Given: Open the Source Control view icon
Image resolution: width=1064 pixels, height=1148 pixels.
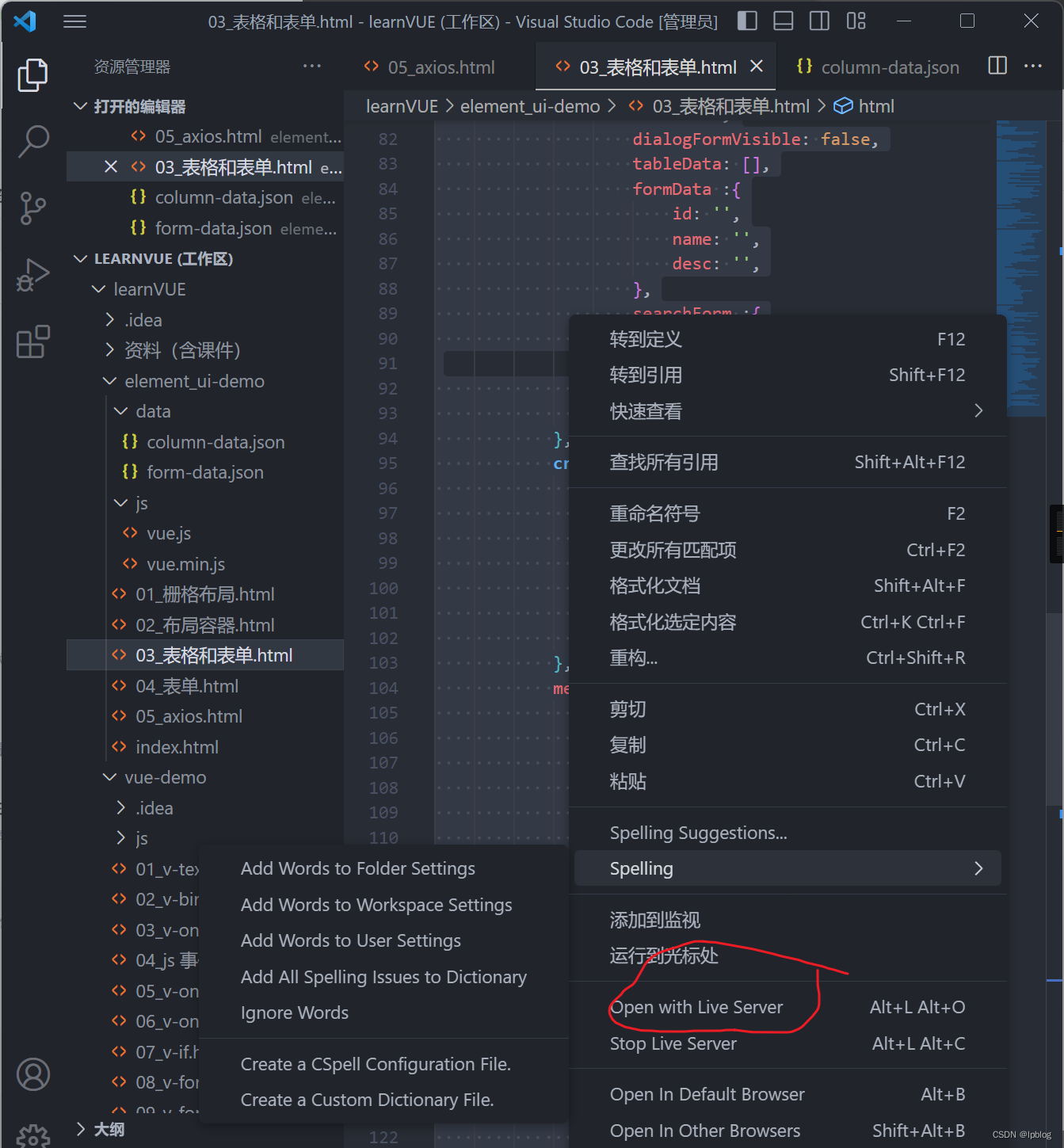Looking at the screenshot, I should (32, 208).
